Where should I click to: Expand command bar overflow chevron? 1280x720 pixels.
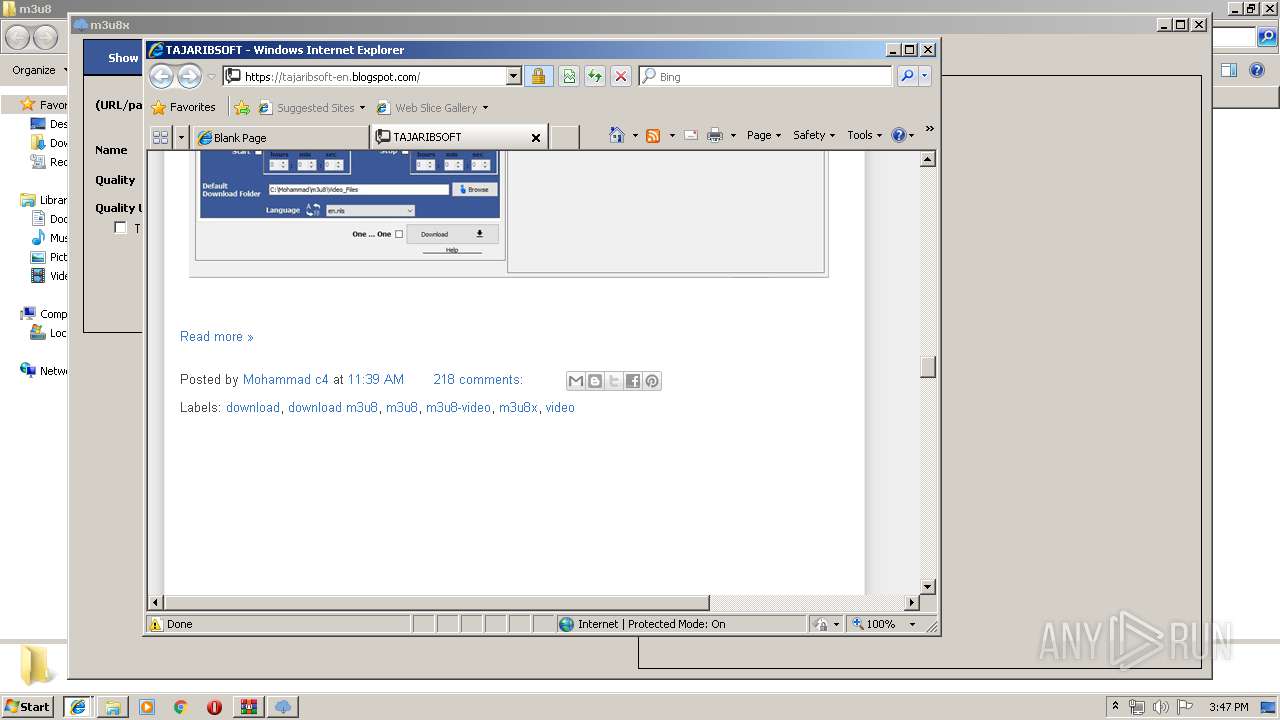929,129
